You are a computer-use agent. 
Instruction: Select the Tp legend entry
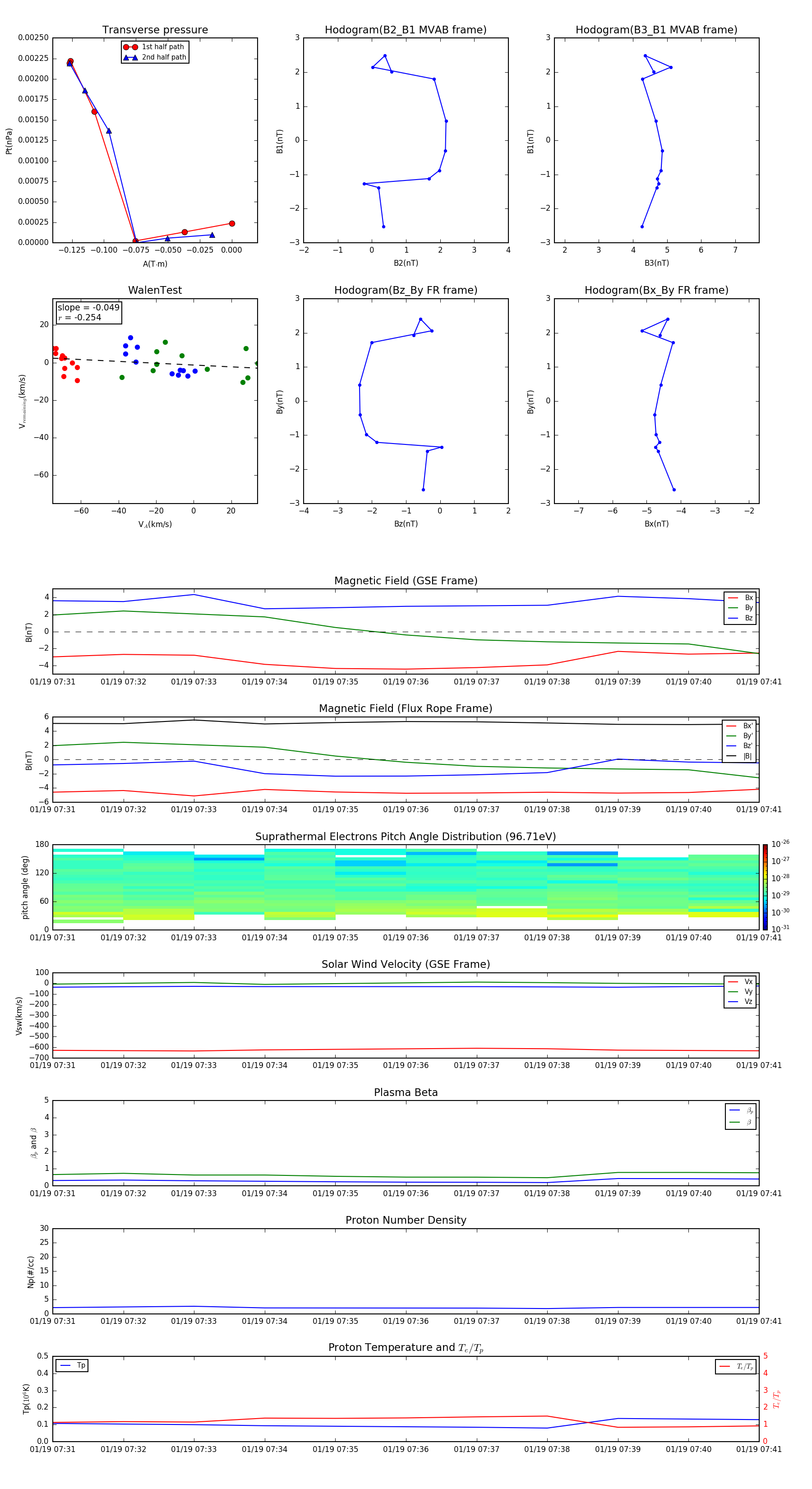pos(72,1366)
